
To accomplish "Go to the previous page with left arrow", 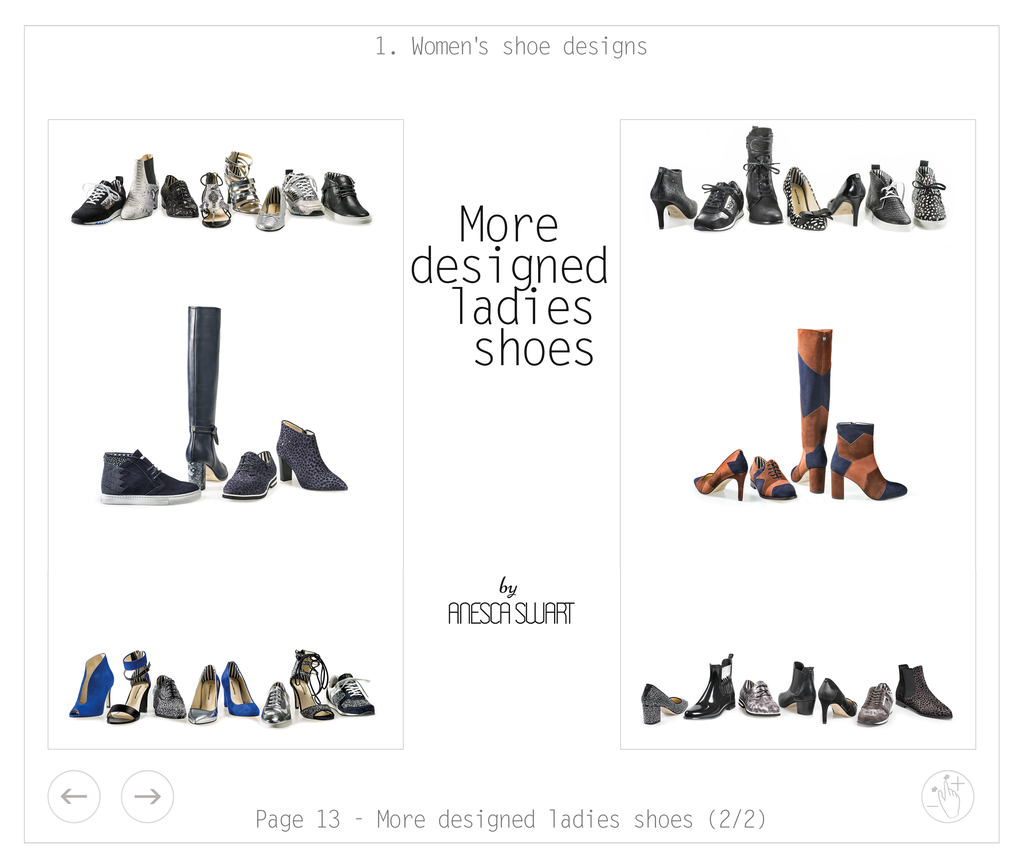I will click(74, 796).
